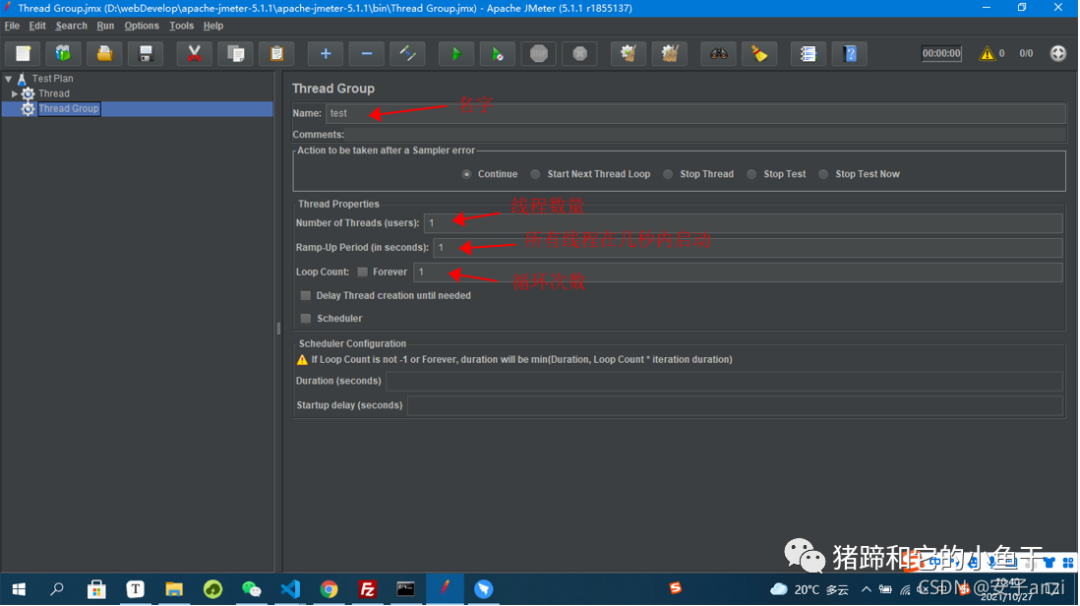The width and height of the screenshot is (1080, 606).
Task: Open the Help menu
Action: coord(213,25)
